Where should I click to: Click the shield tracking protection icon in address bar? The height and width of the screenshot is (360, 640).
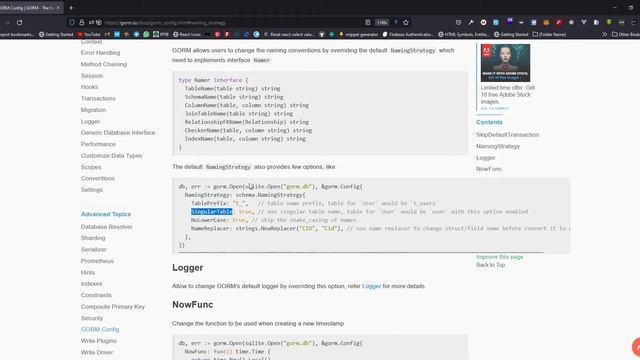(x=72, y=22)
